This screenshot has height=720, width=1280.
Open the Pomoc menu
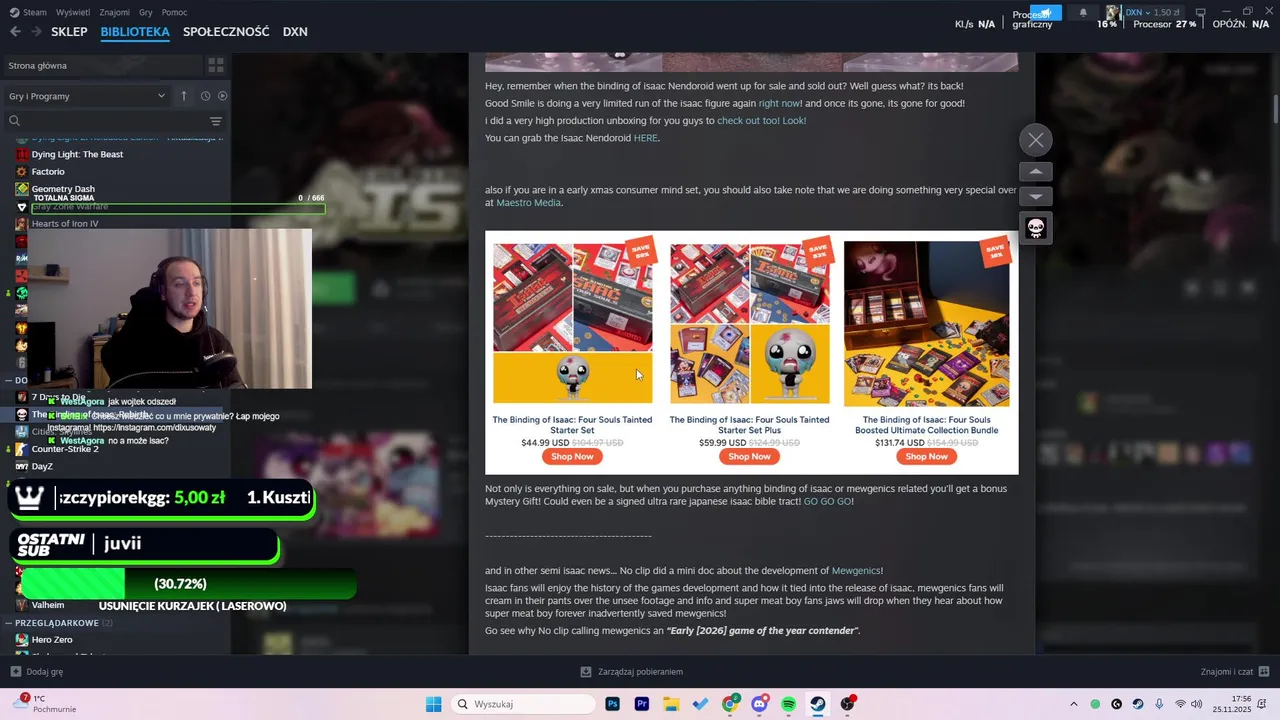click(x=174, y=12)
